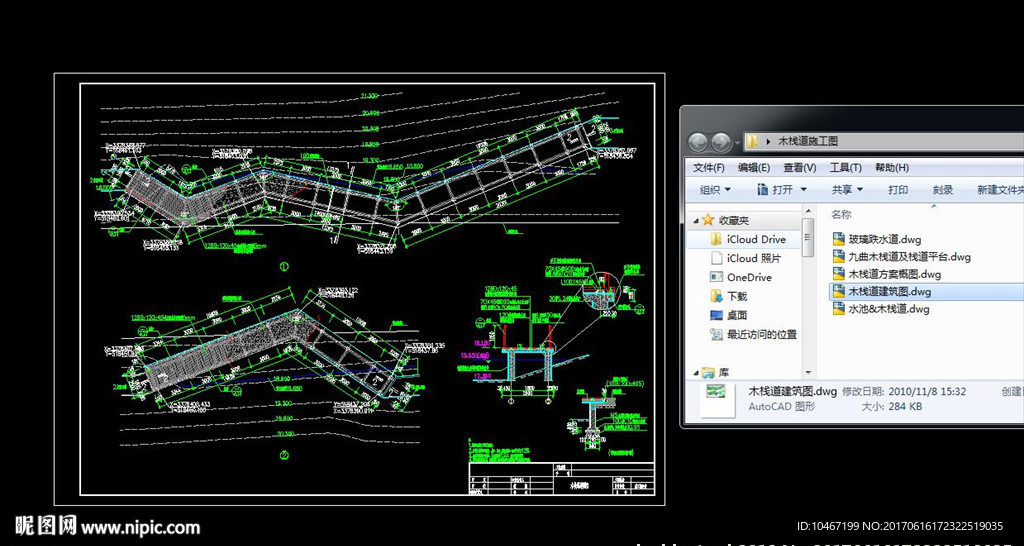The height and width of the screenshot is (546, 1024).
Task: Open OneDrive from the favorites list
Action: tap(748, 277)
